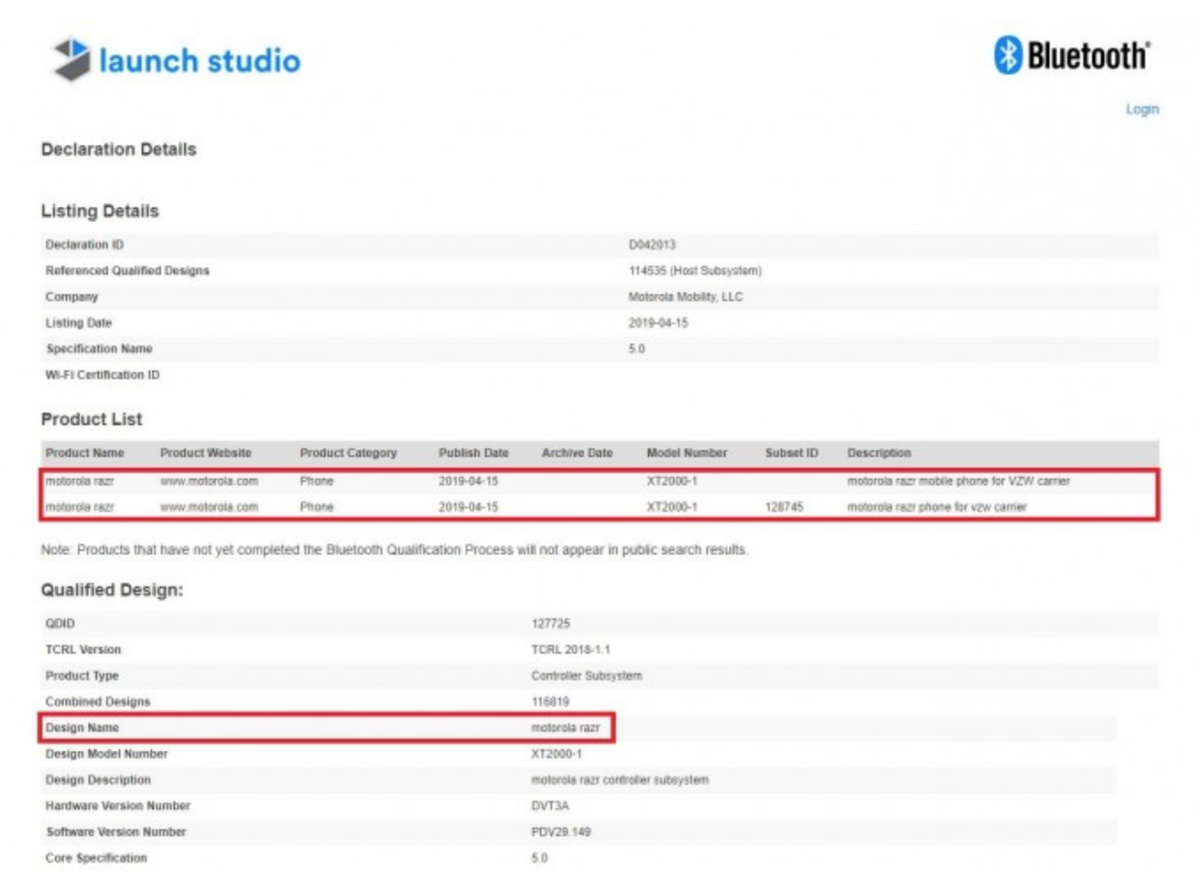Select the Combined Designs value 116819
Viewport: 1200px width, 877px height.
(550, 701)
